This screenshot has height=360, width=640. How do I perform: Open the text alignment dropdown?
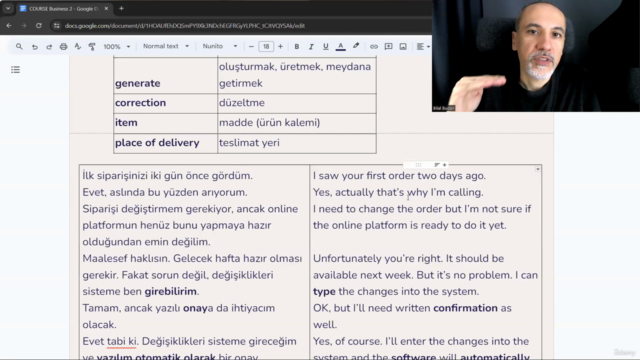(x=423, y=47)
